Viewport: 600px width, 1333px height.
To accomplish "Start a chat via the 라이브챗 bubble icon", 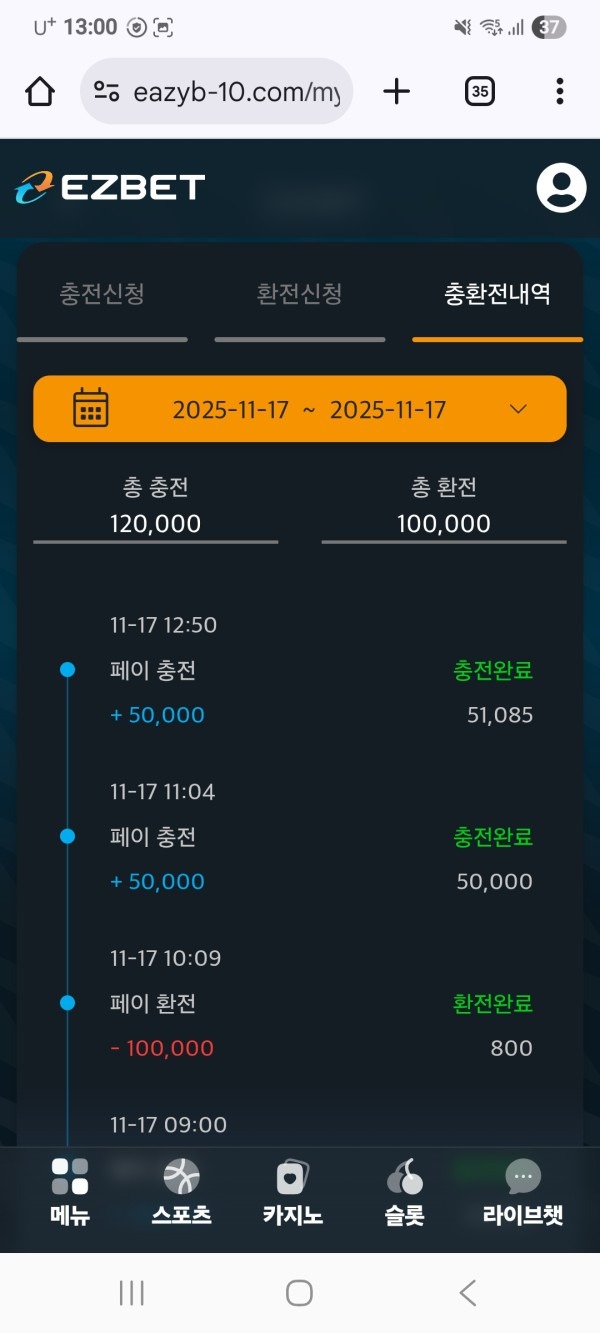I will (x=521, y=1175).
